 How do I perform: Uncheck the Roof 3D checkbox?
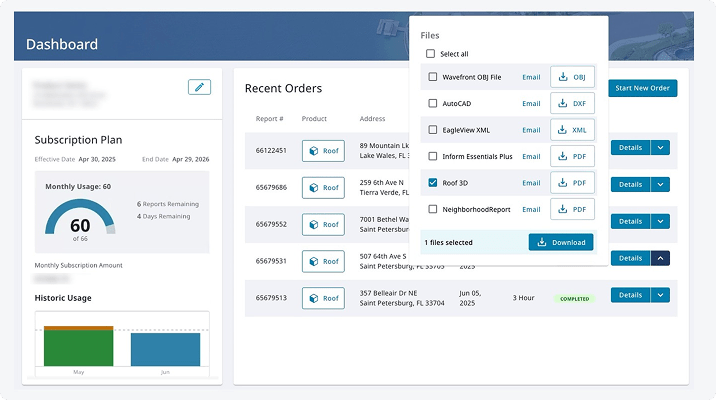(x=432, y=183)
